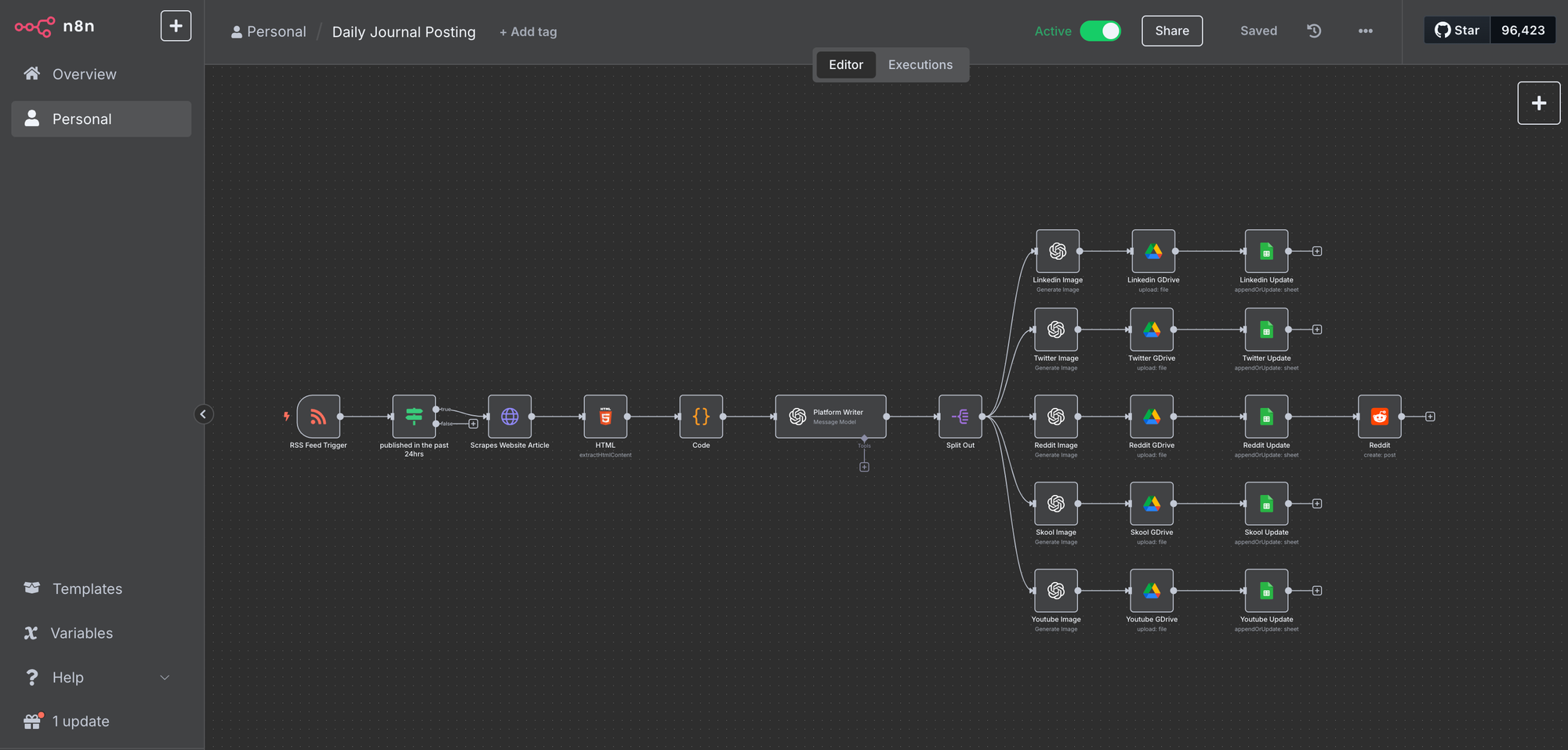Collapse the left sidebar with chevron

click(203, 414)
